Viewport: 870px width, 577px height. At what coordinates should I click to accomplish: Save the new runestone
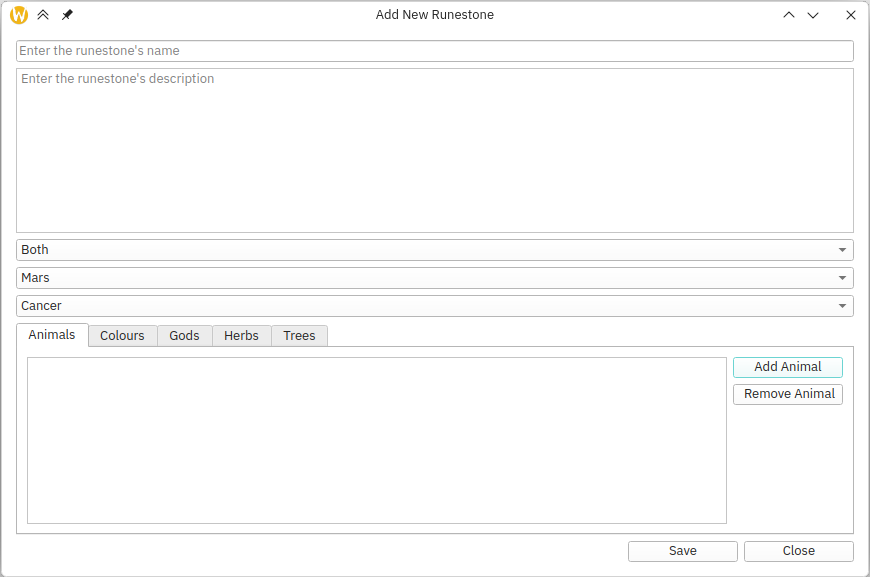[x=682, y=551]
